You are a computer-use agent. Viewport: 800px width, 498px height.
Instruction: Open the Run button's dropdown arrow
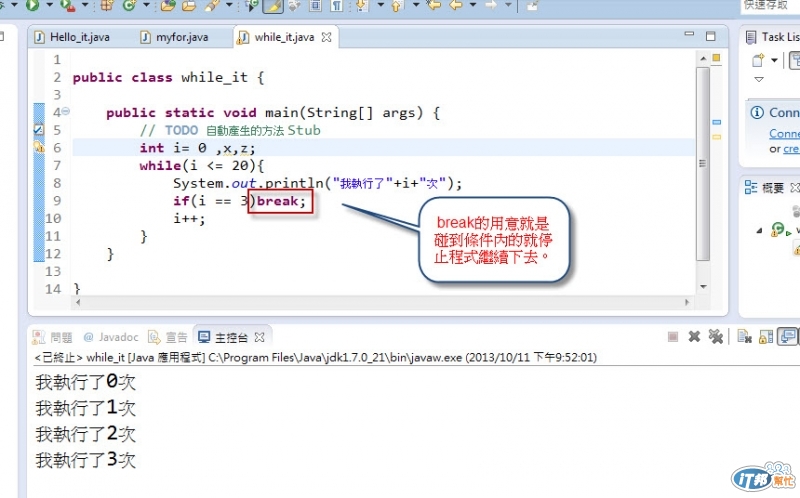pyautogui.click(x=49, y=5)
